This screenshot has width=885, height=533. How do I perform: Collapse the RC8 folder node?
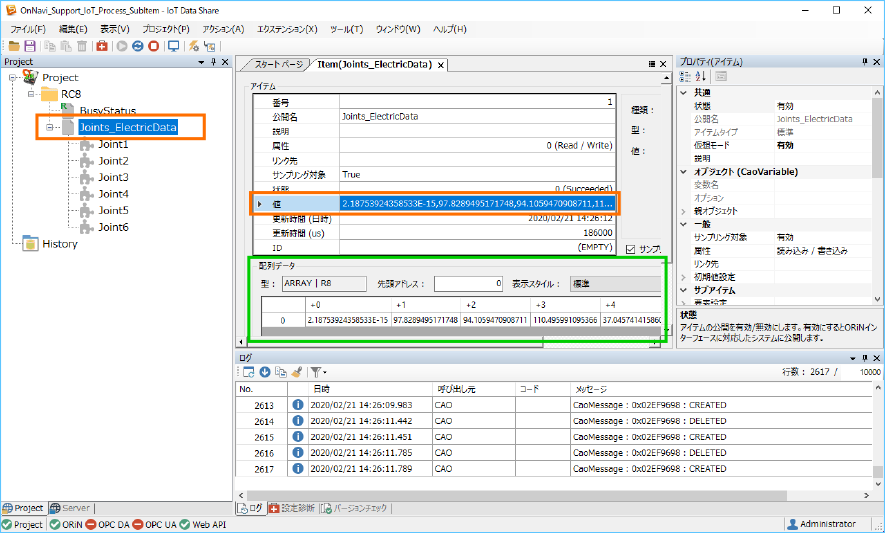point(31,94)
